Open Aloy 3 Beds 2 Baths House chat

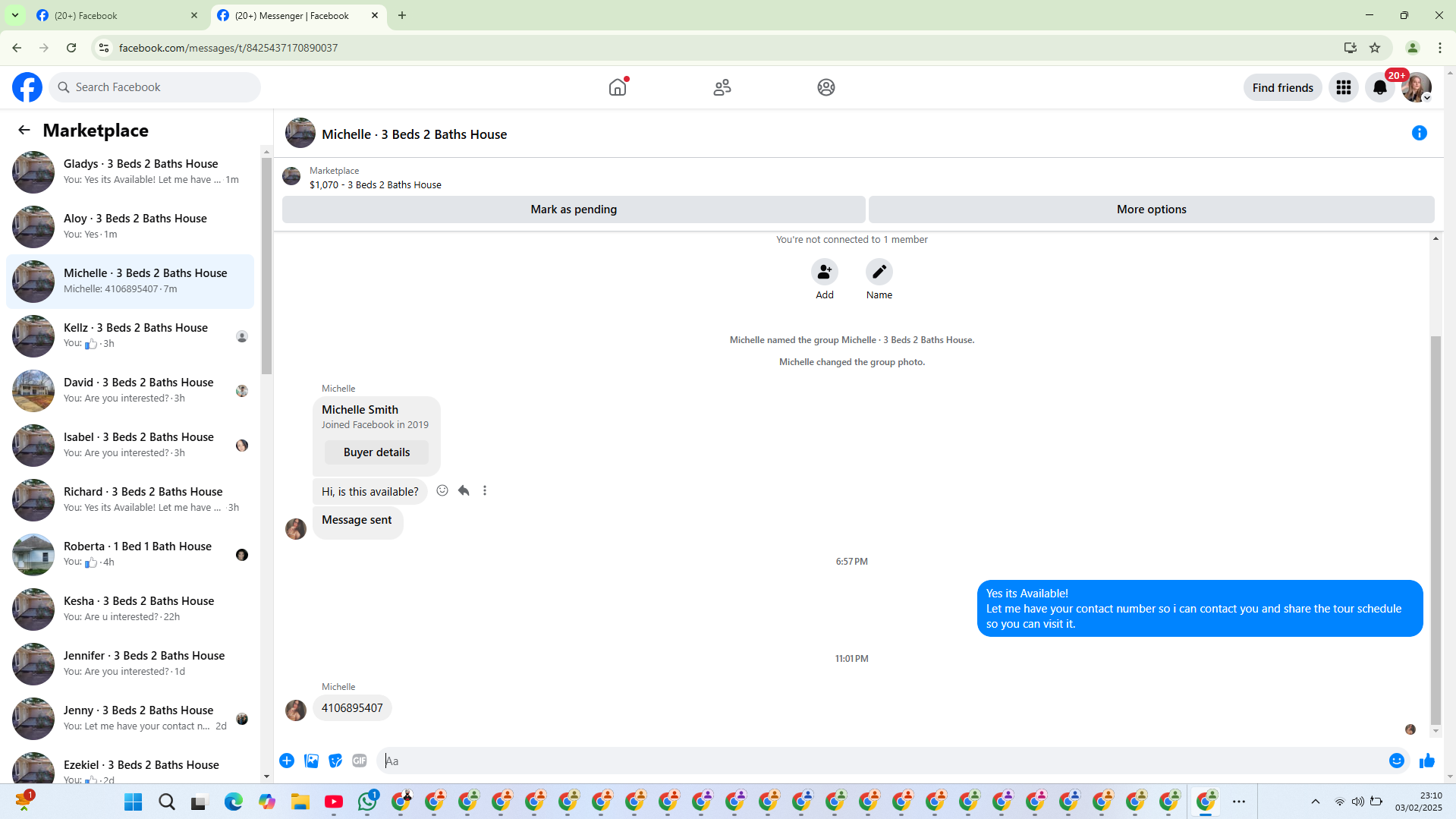130,226
